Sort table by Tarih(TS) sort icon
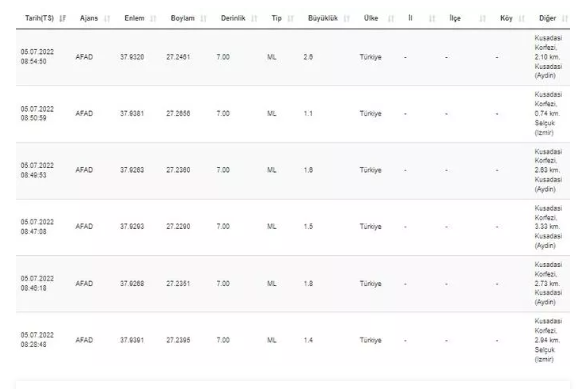Screen dimensions: 584x389 (63, 18)
